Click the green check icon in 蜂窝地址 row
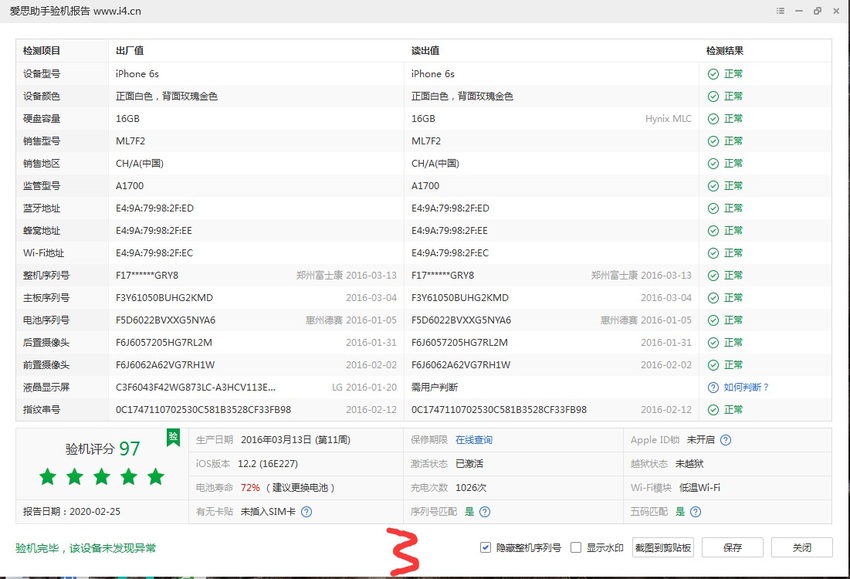Image resolution: width=850 pixels, height=579 pixels. tap(713, 231)
